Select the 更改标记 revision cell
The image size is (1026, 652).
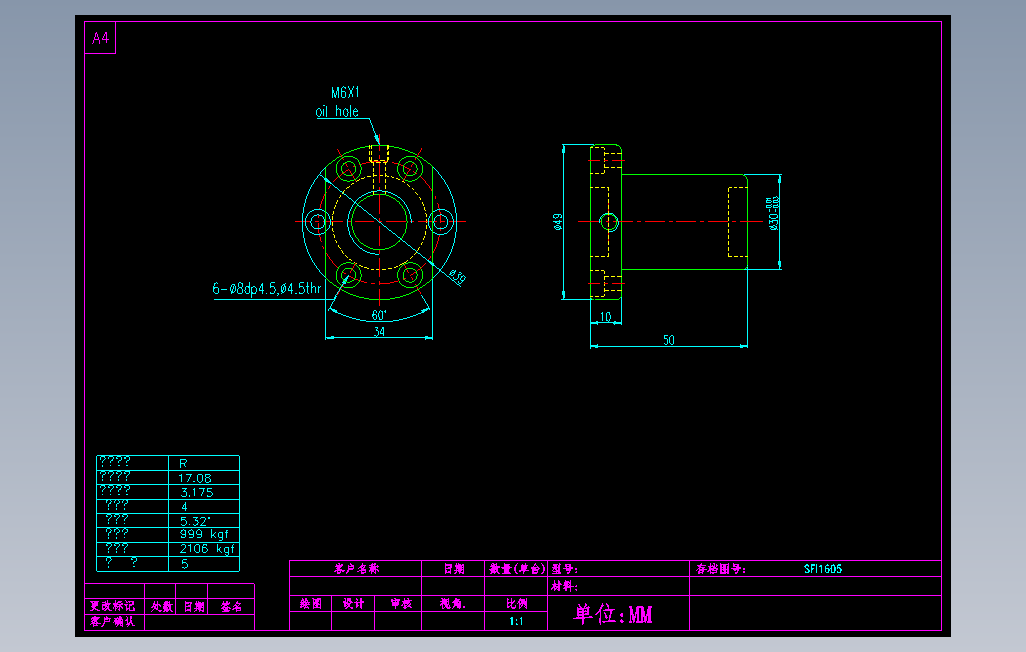[x=113, y=606]
